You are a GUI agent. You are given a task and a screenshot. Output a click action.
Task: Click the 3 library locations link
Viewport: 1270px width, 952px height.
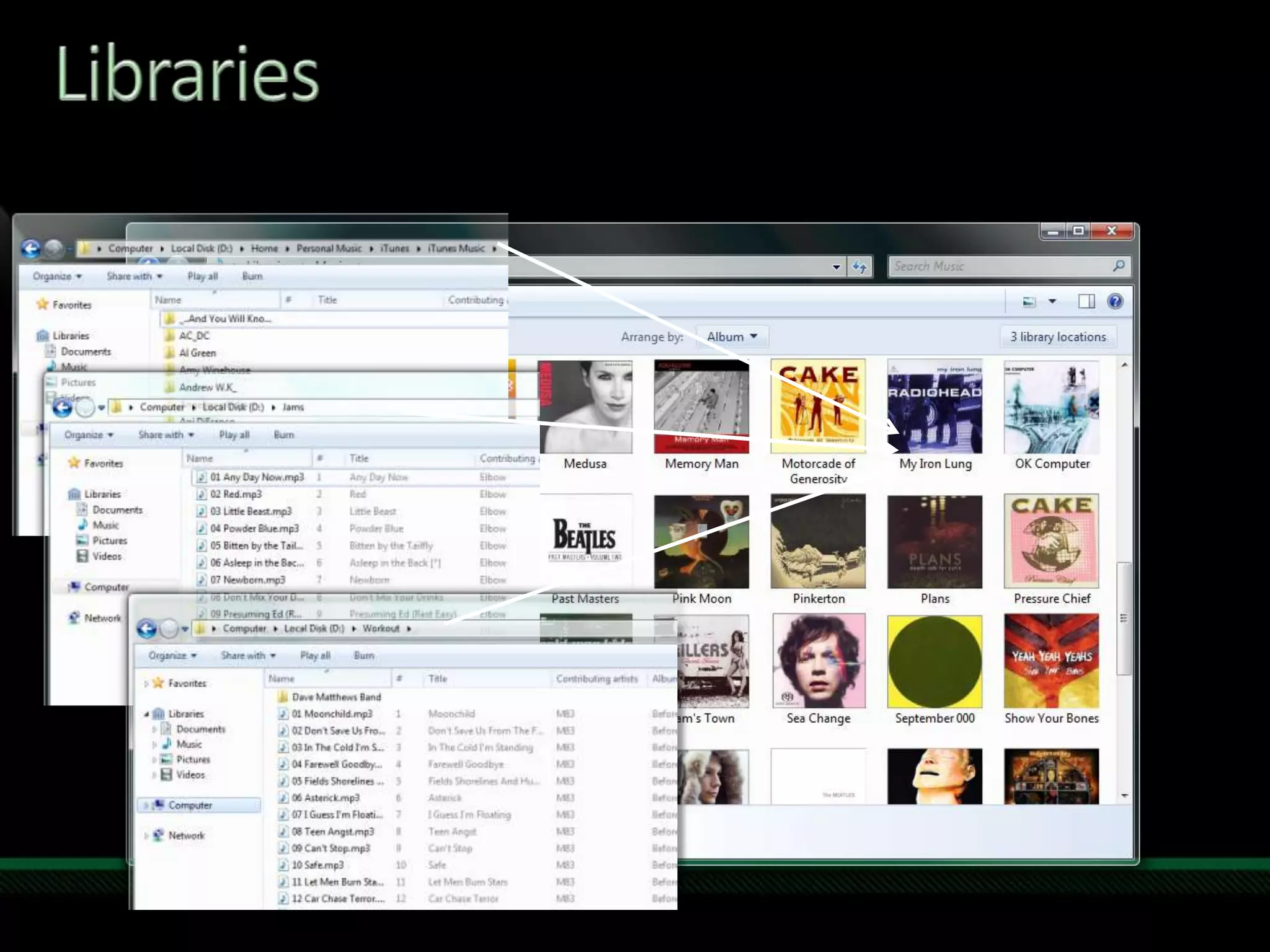click(x=1058, y=337)
